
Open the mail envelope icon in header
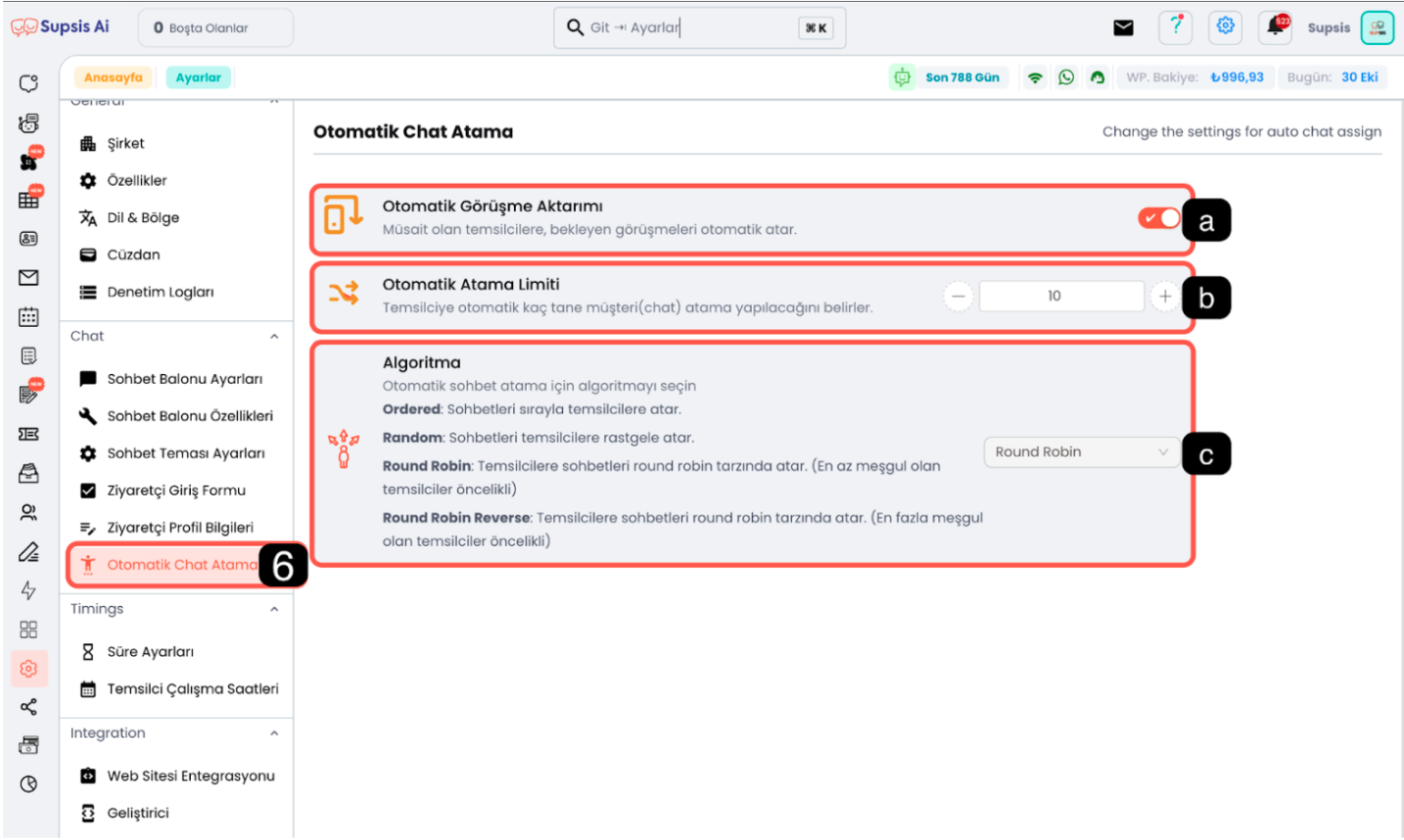(1124, 27)
